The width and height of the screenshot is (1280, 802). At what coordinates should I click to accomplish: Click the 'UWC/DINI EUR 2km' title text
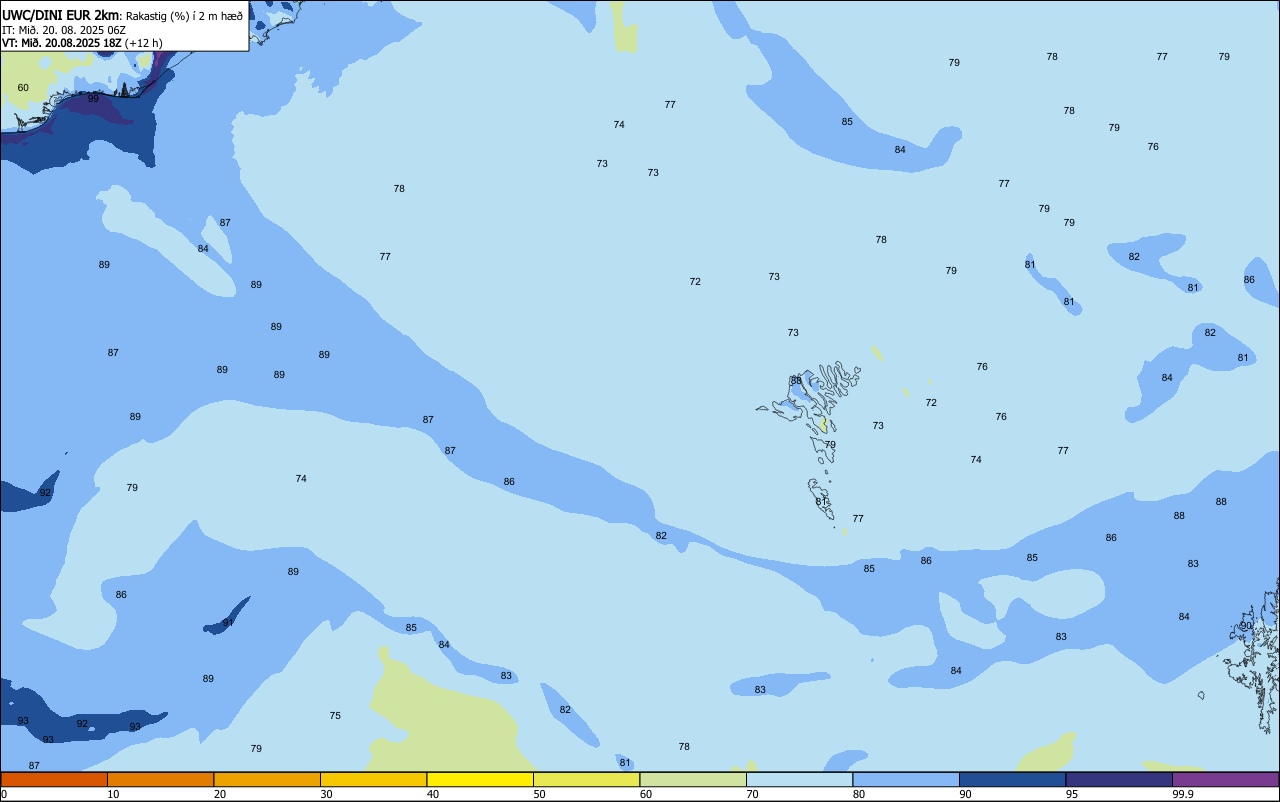(60, 15)
